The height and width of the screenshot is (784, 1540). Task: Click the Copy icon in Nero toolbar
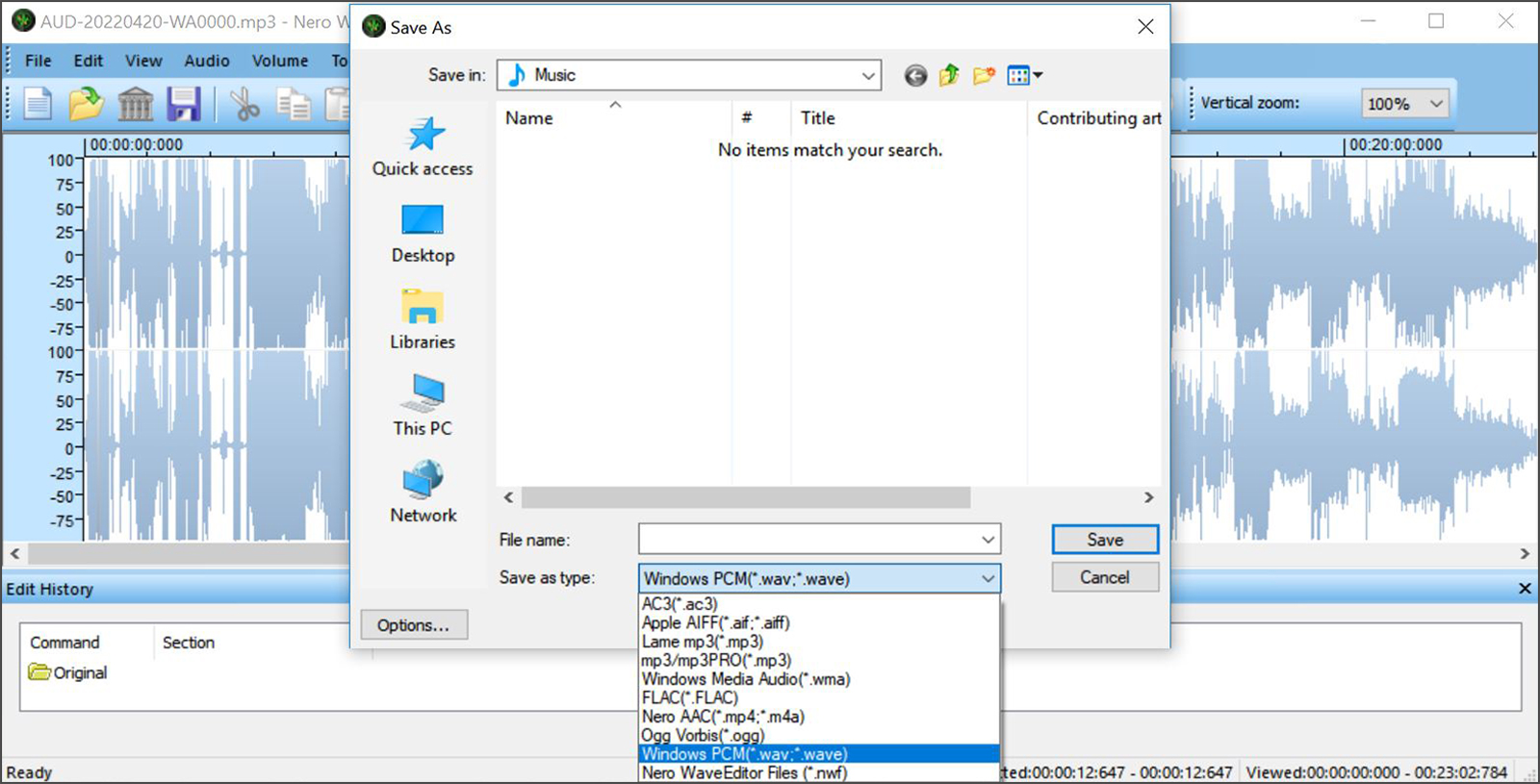[294, 103]
